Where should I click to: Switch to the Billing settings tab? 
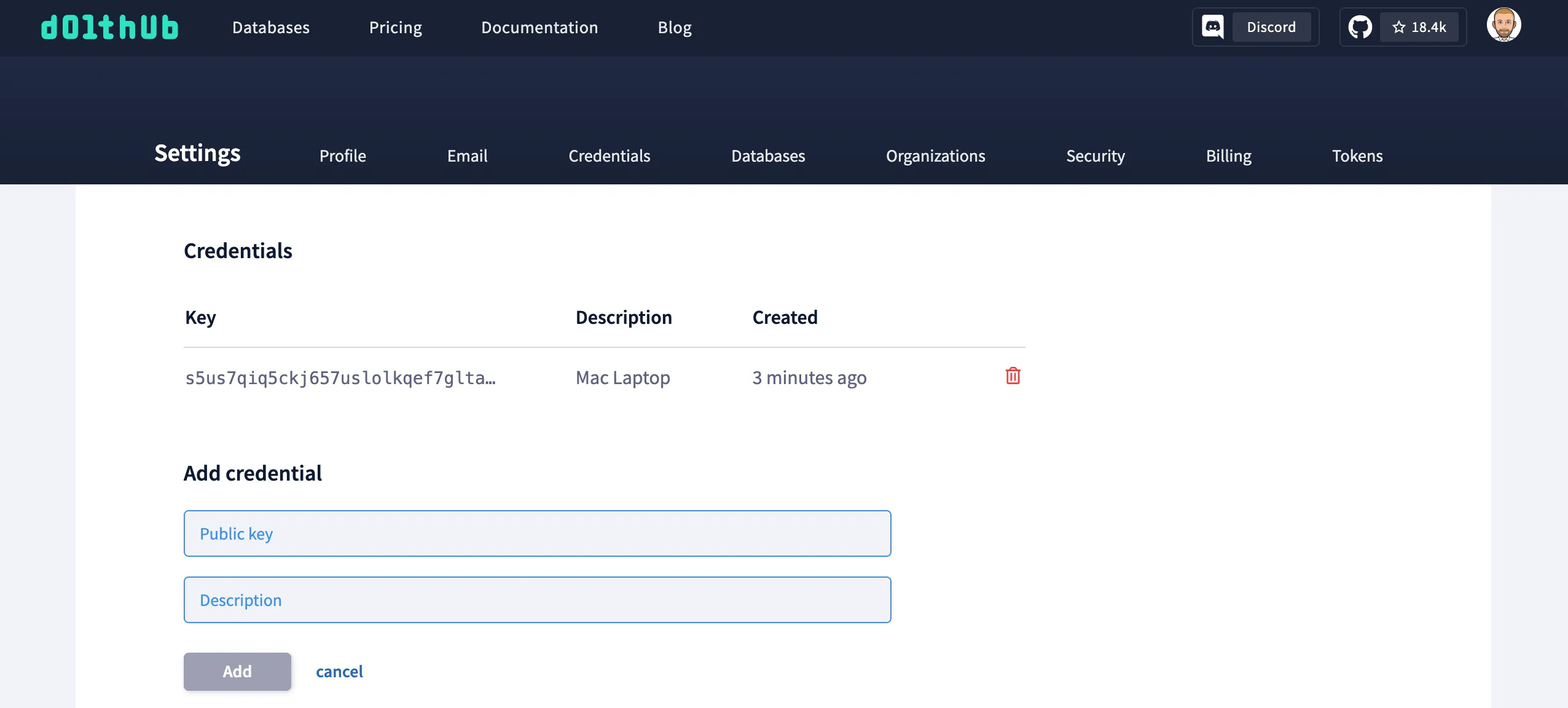click(1228, 156)
